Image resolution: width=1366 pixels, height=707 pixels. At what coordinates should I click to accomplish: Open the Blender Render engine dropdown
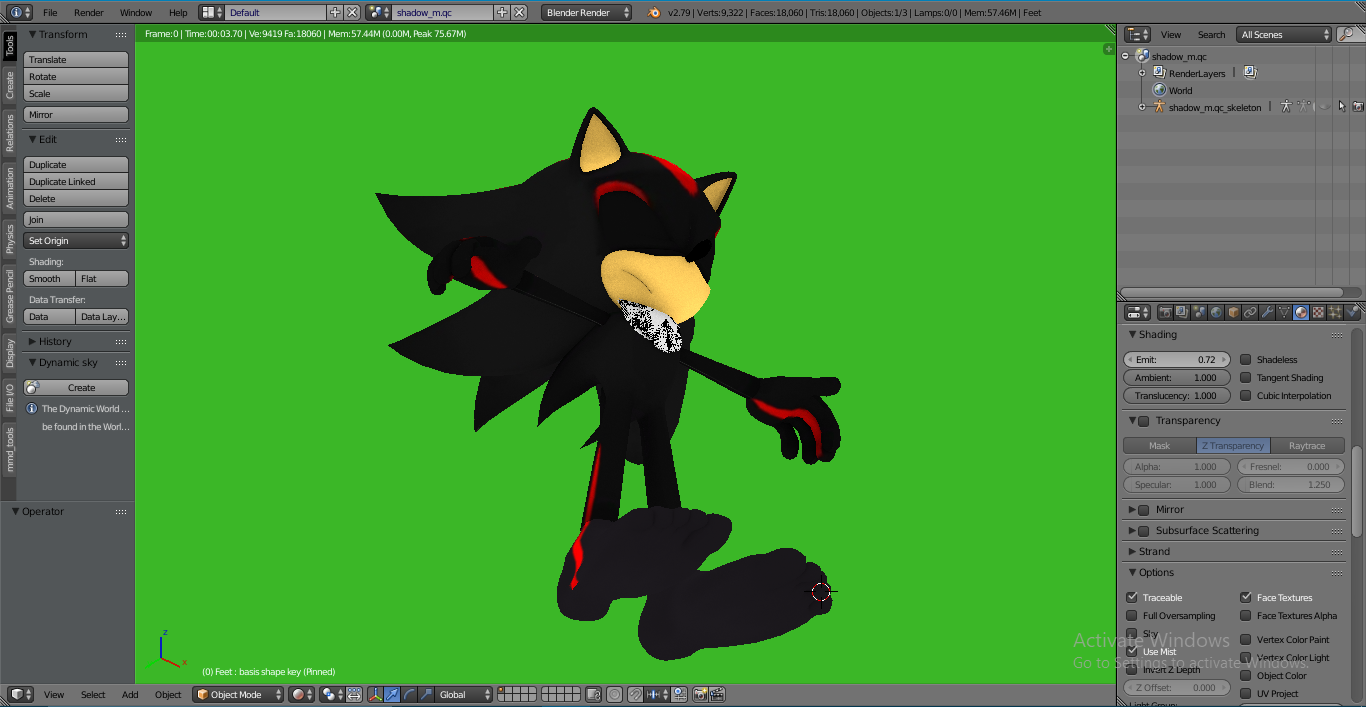coord(587,13)
